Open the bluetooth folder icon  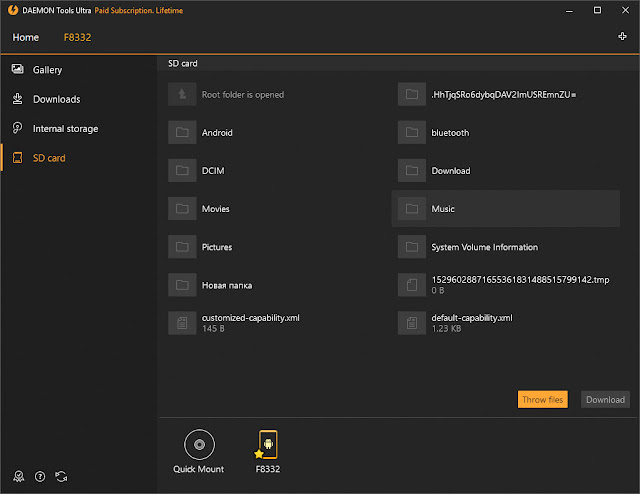(x=412, y=132)
